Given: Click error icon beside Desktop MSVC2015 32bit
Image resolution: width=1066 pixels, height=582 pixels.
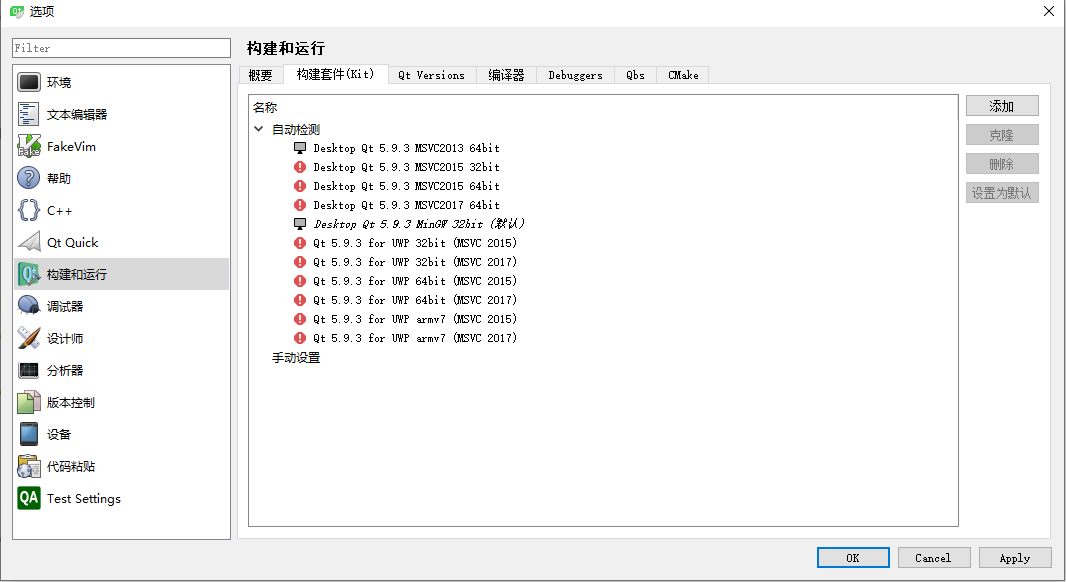Looking at the screenshot, I should (300, 167).
